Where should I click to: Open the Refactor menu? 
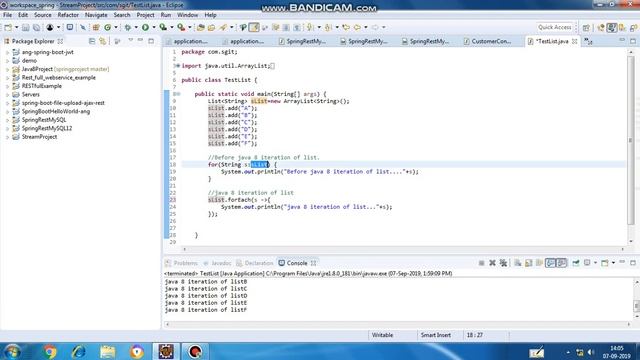(68, 15)
